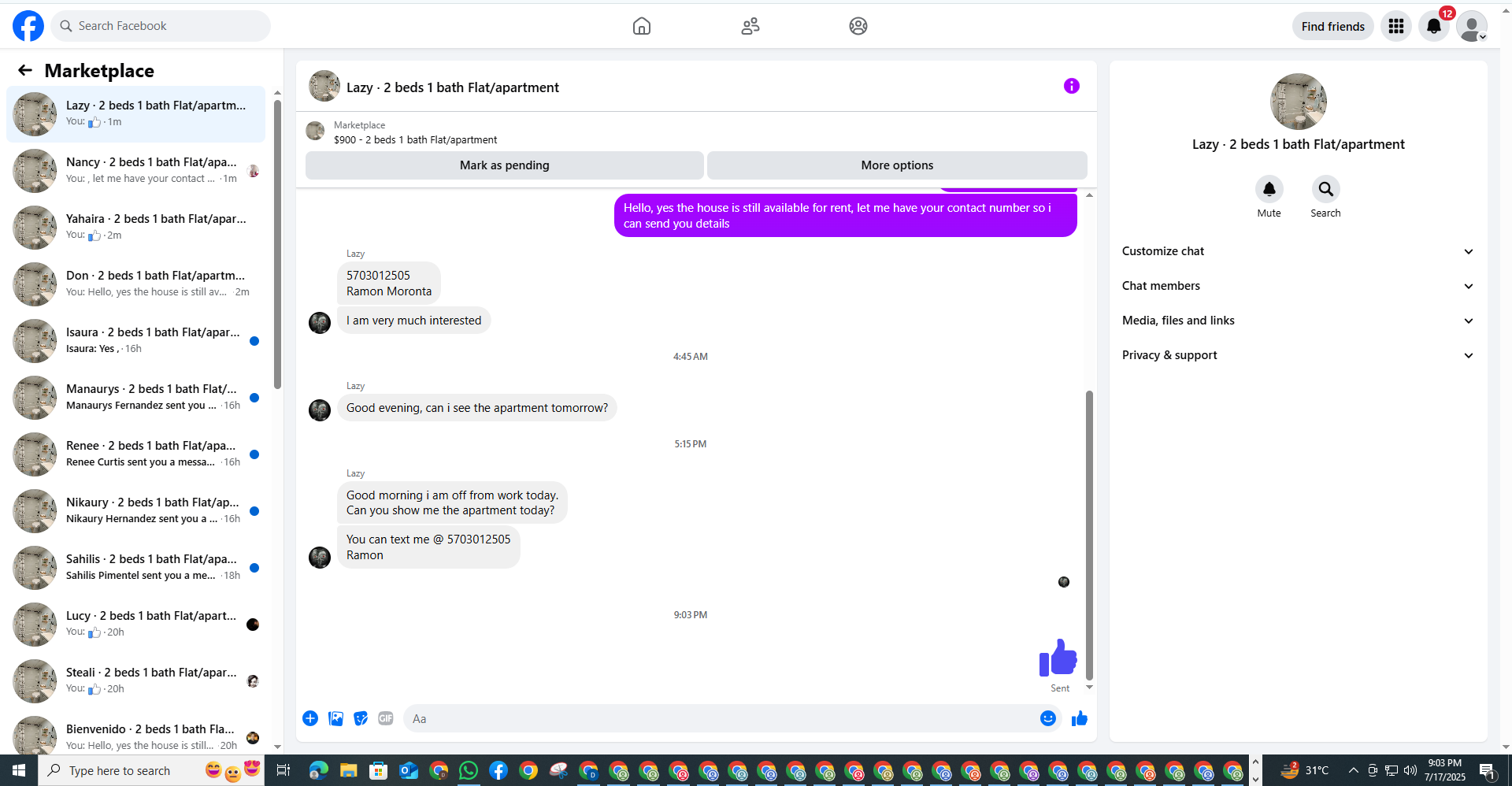
Task: Choose a sticker with the sticker icon
Action: click(361, 718)
